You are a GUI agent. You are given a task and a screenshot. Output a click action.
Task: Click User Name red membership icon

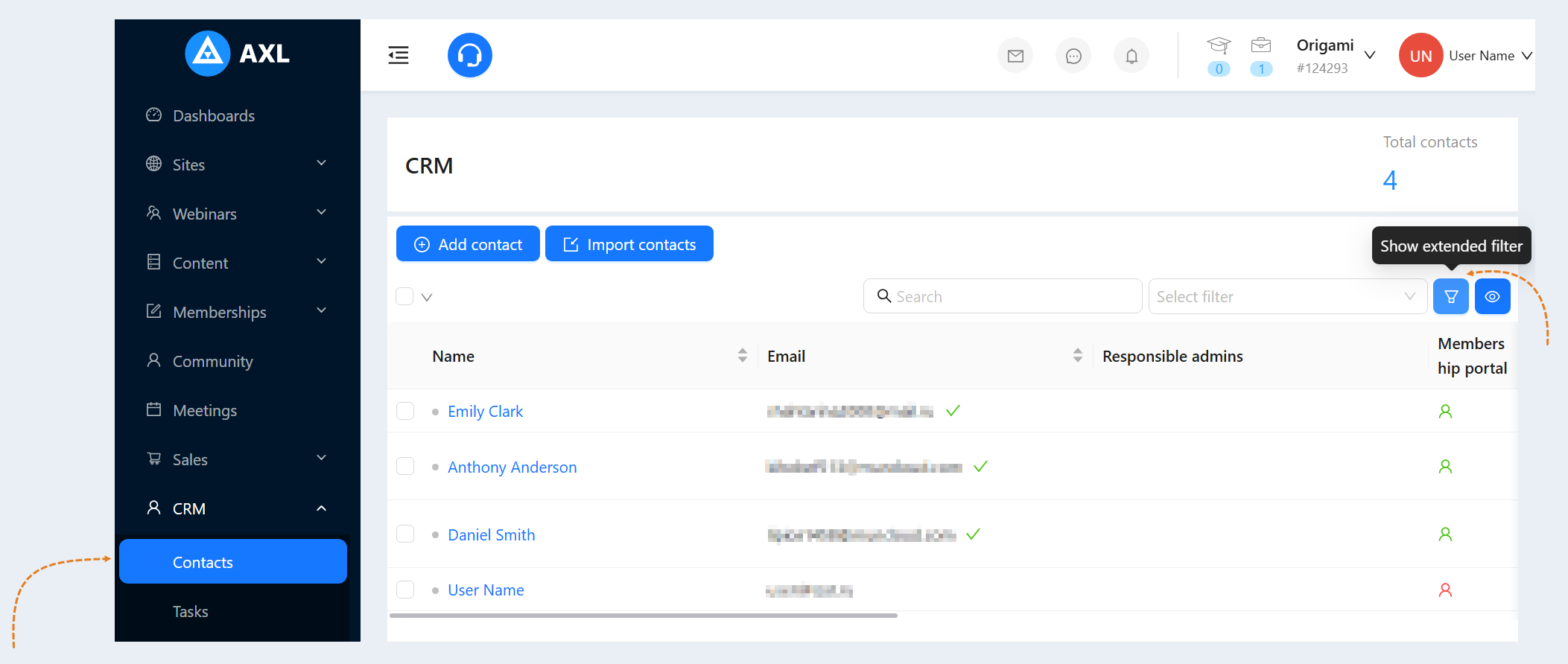click(1445, 590)
